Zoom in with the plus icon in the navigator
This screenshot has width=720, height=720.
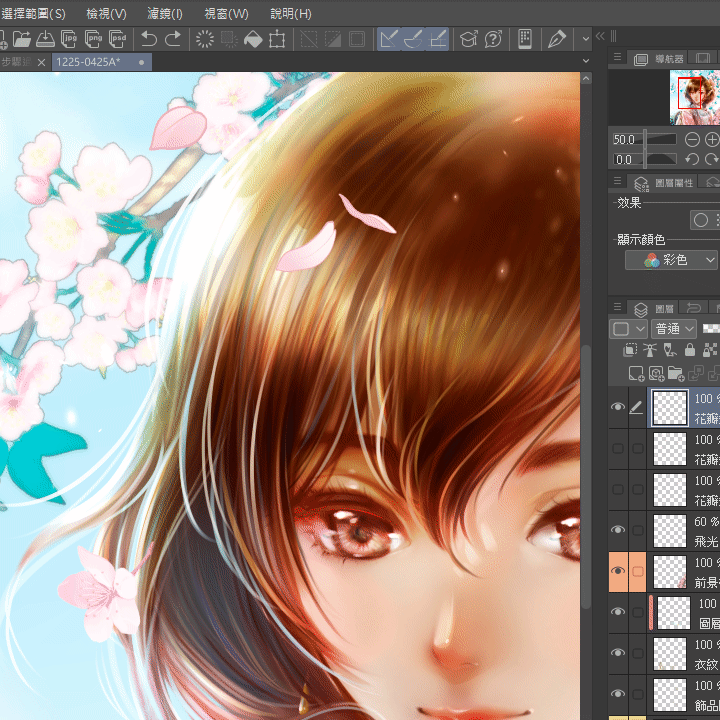coord(712,140)
